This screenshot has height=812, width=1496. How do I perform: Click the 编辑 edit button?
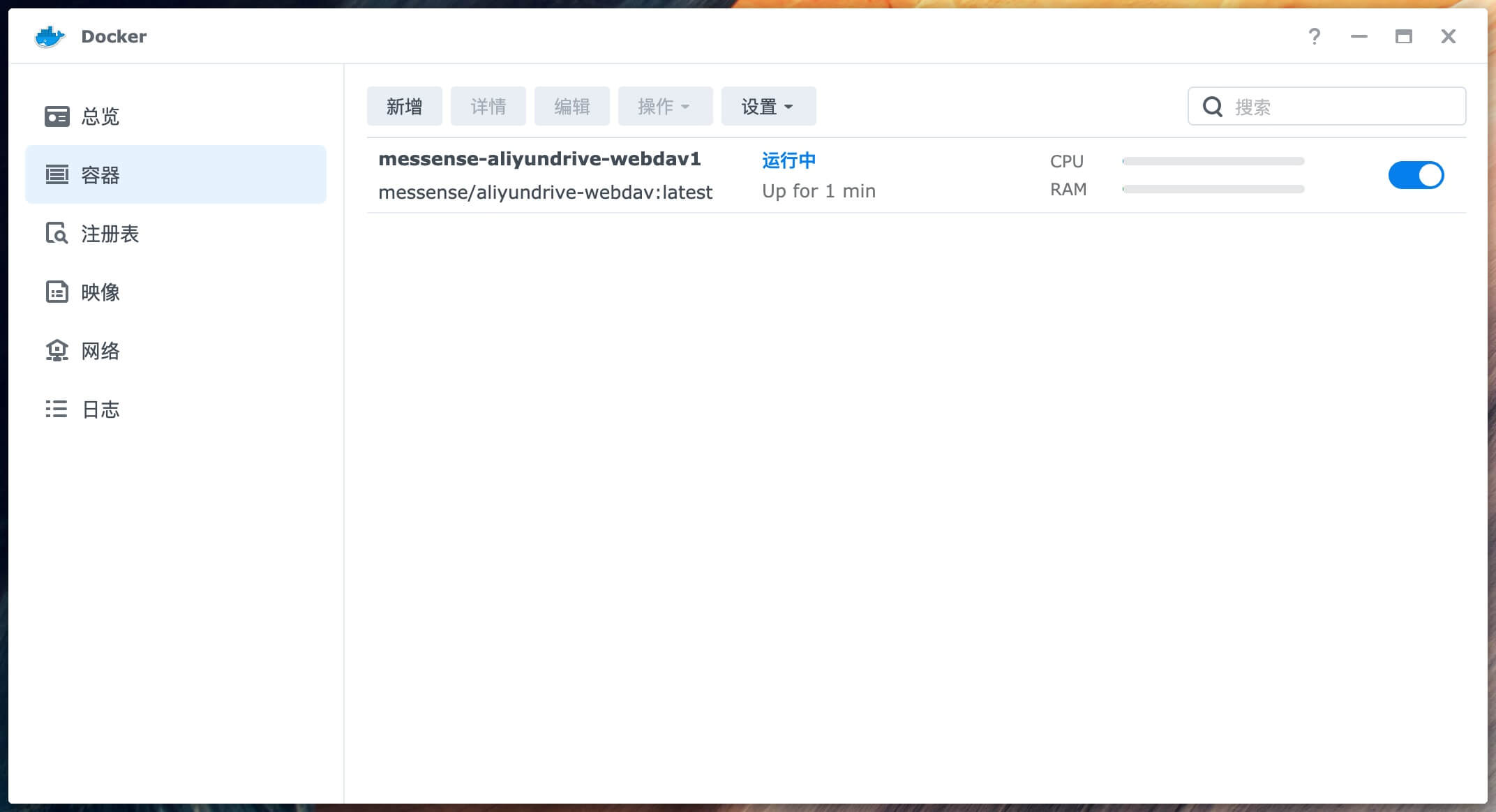click(x=571, y=107)
